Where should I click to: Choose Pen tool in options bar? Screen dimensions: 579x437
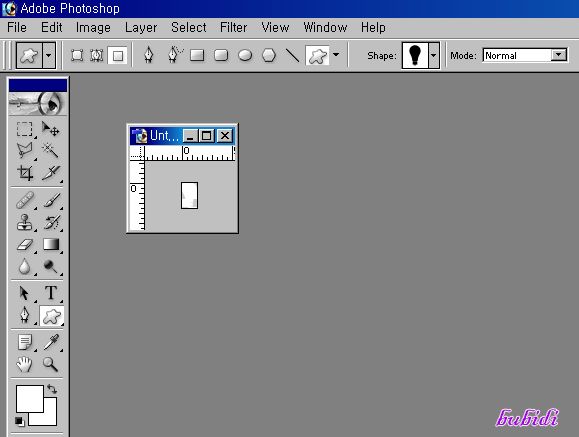click(x=148, y=55)
